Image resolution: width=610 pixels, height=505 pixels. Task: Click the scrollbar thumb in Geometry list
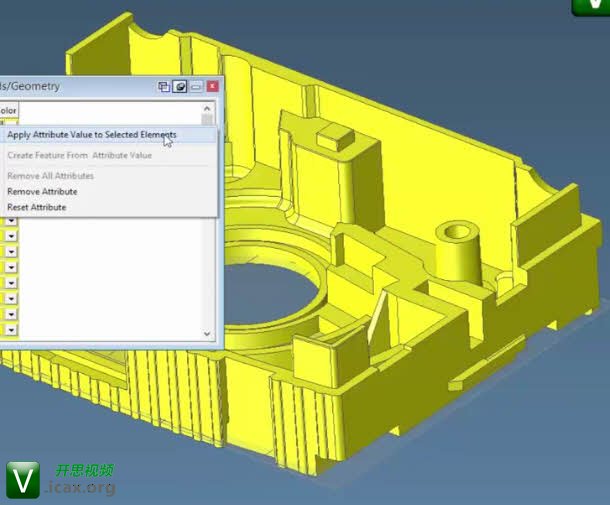[x=207, y=119]
